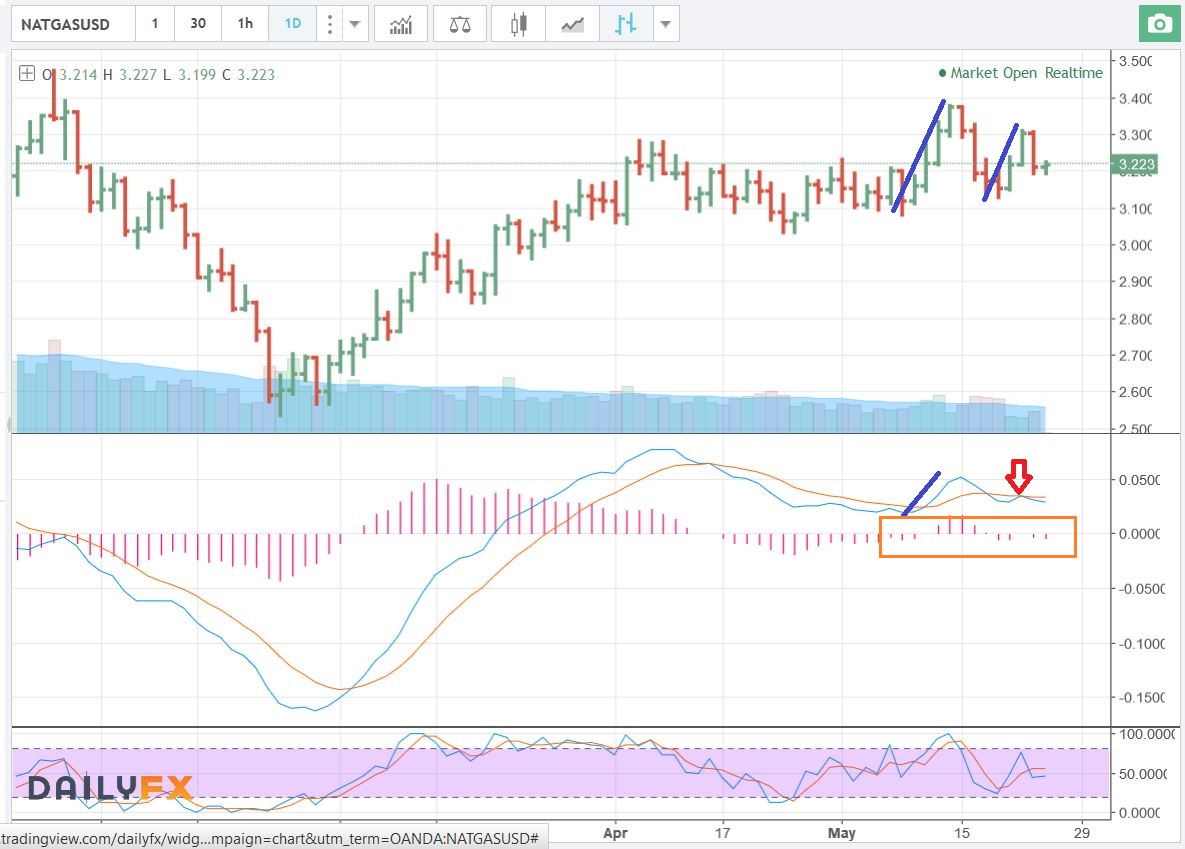Click the closing price value 3.223 in legend

[x=256, y=74]
